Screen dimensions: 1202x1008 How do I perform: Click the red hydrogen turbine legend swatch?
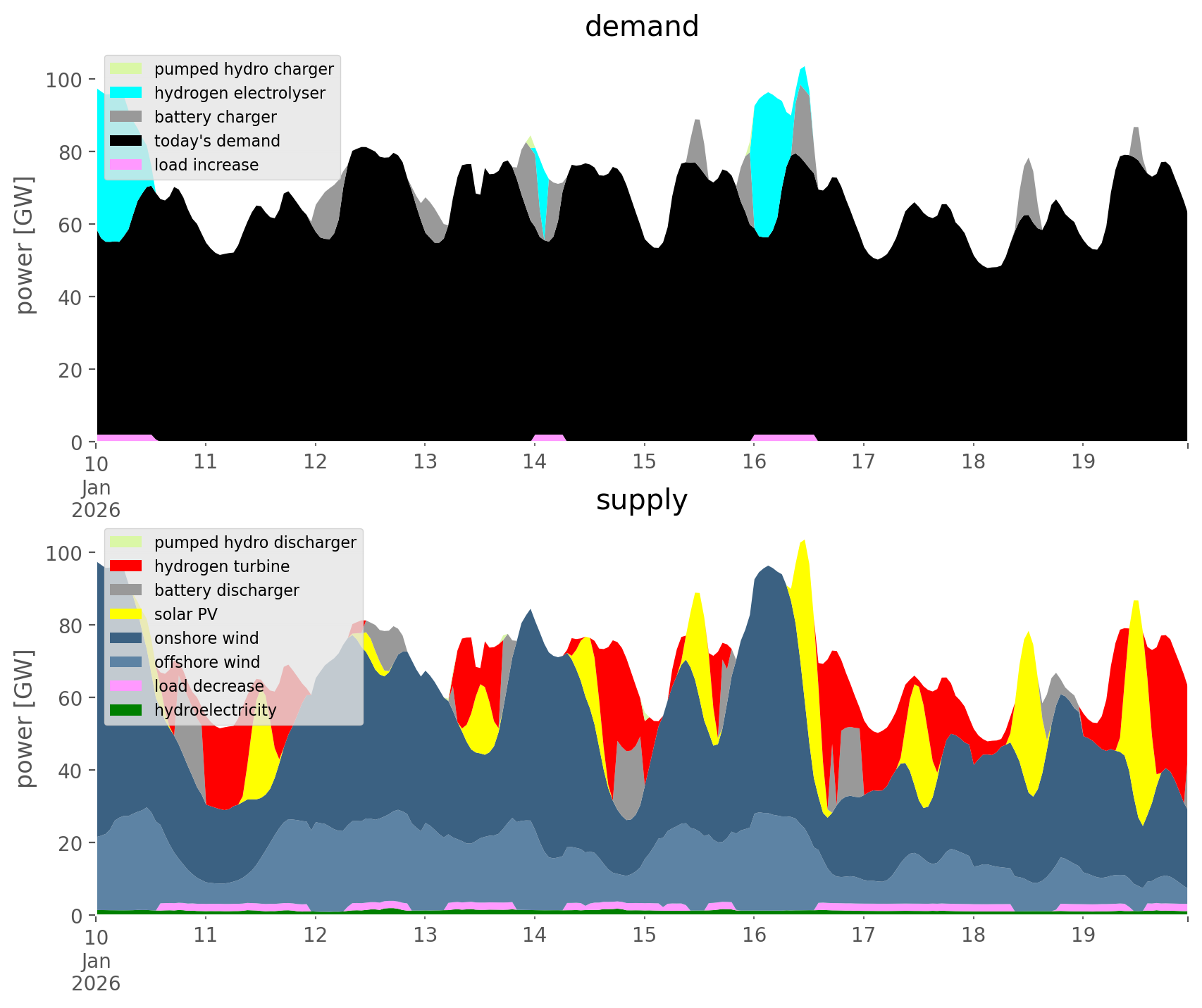(x=126, y=566)
